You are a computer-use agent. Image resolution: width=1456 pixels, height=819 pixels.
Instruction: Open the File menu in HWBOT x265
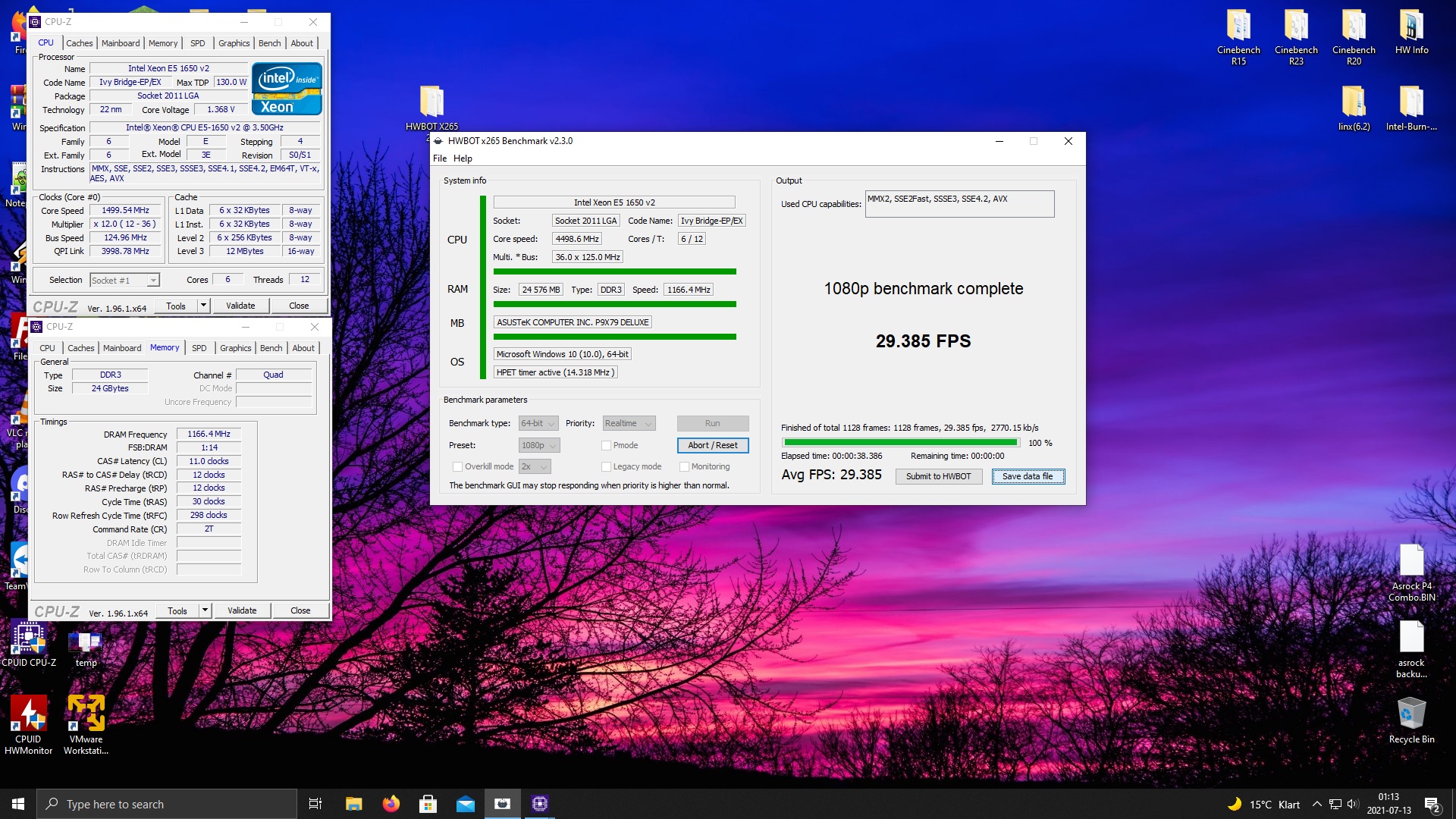pos(440,158)
